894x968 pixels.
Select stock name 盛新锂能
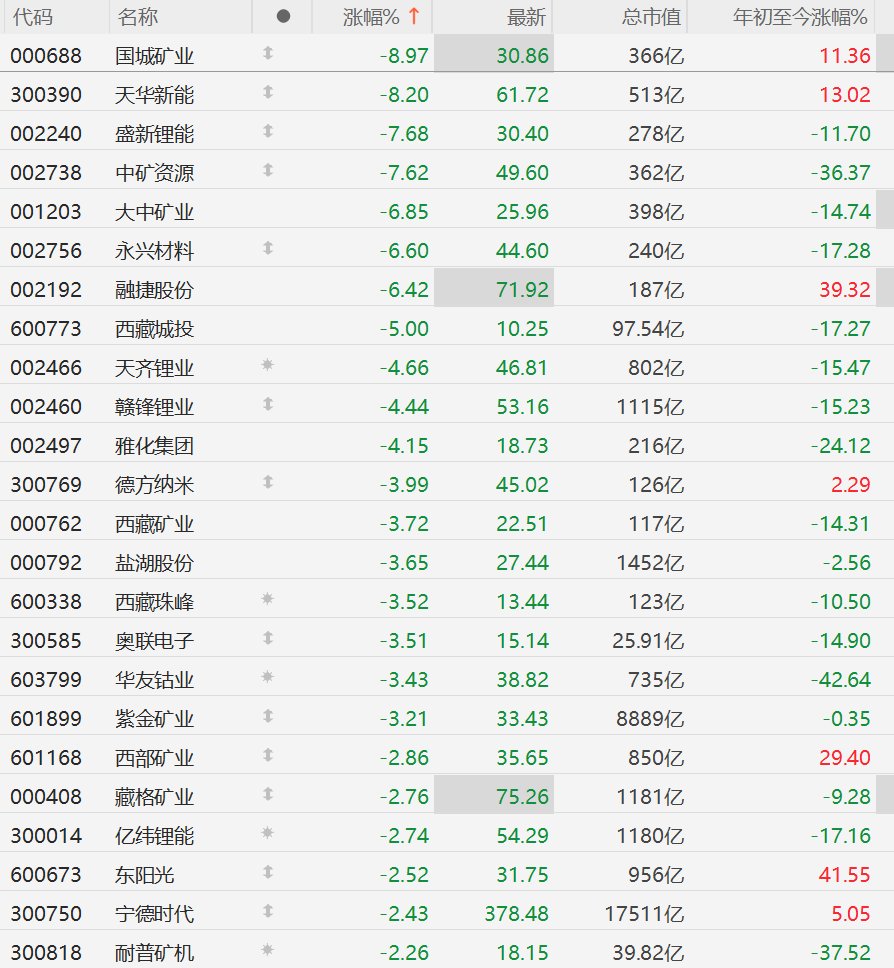[154, 134]
